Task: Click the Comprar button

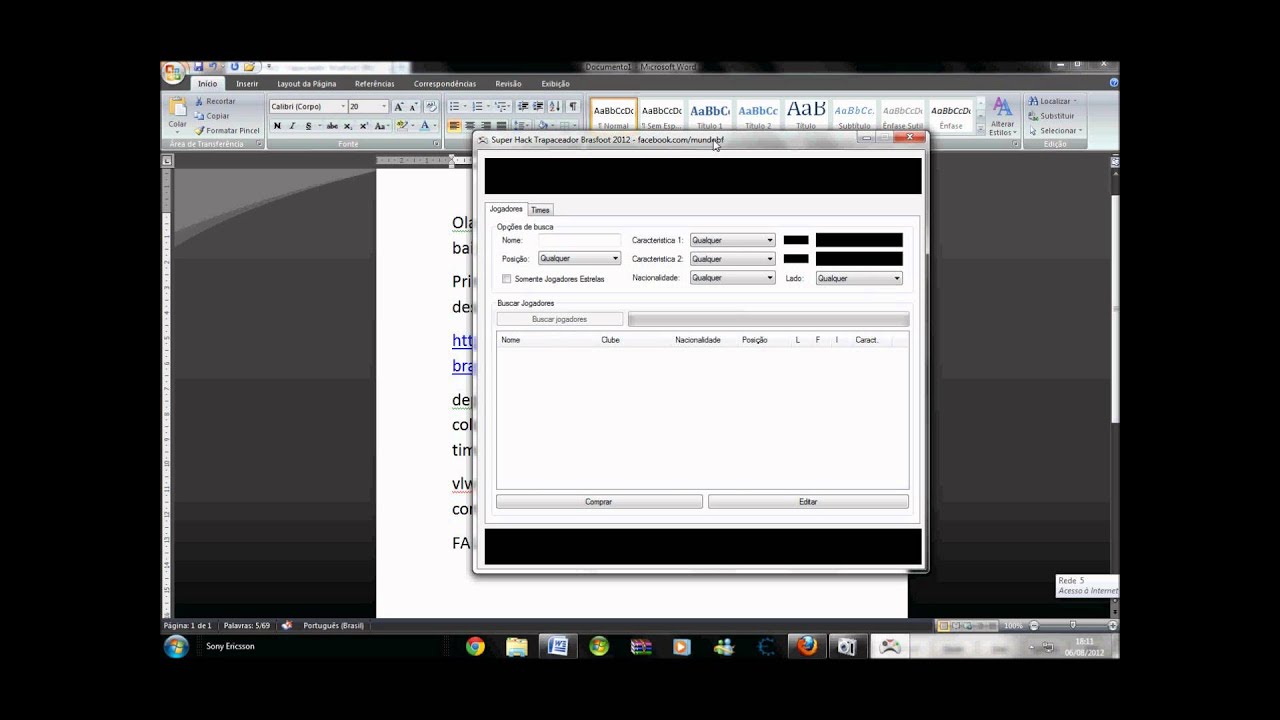Action: pyautogui.click(x=599, y=502)
